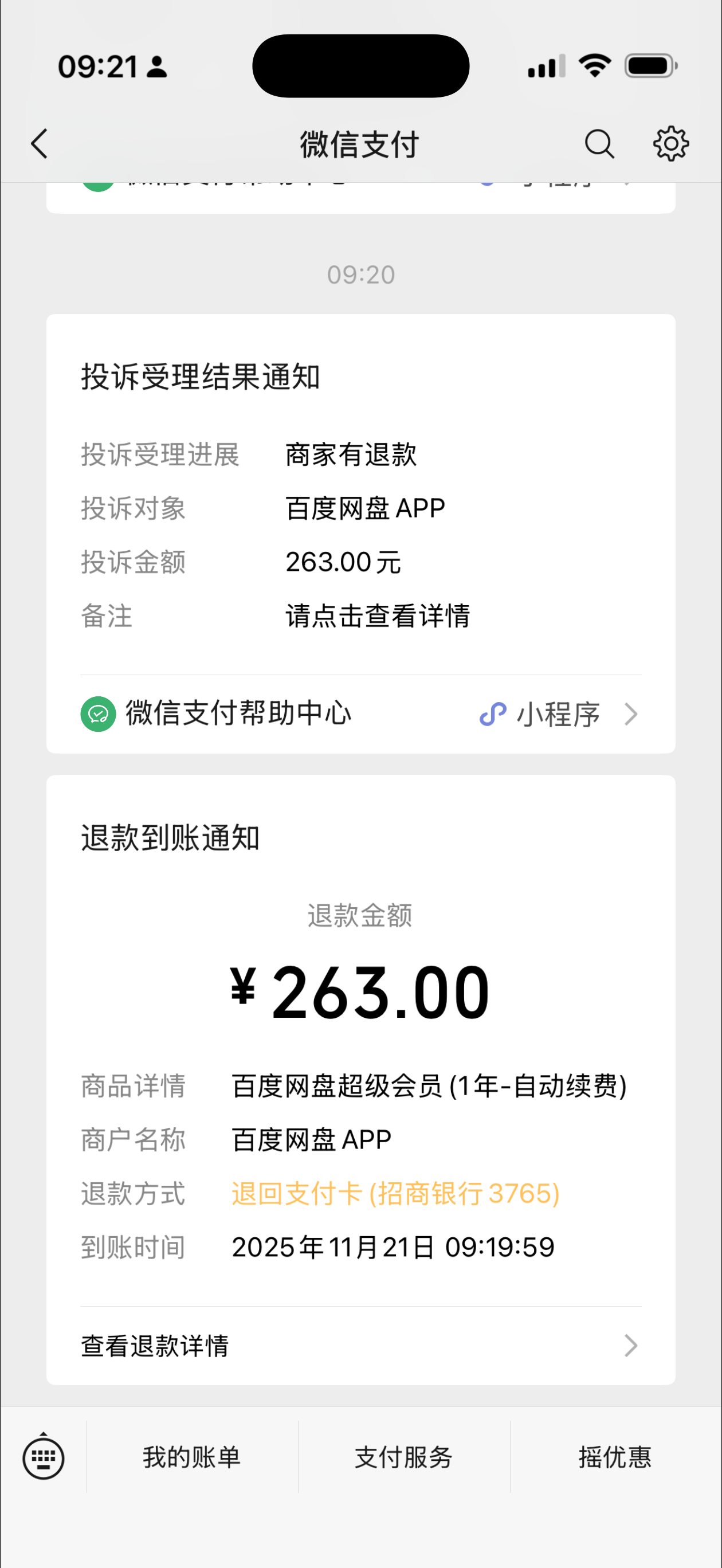Tap 退回支付卡 (招商银行3765) link
This screenshot has height=1568, width=722.
click(396, 1194)
